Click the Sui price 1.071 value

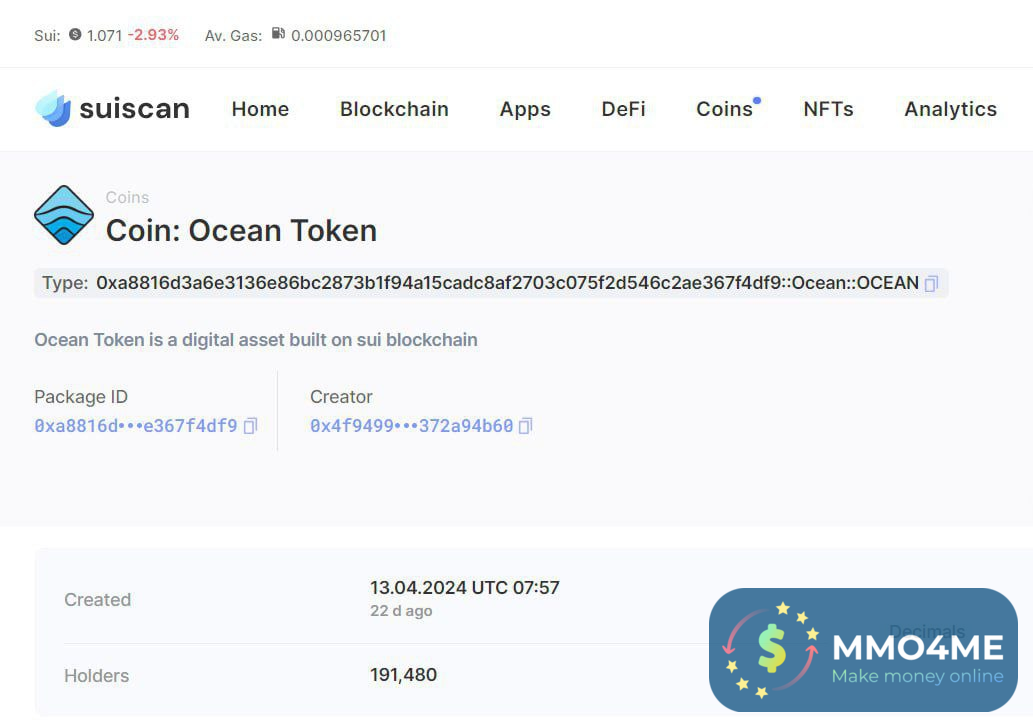pyautogui.click(x=105, y=36)
